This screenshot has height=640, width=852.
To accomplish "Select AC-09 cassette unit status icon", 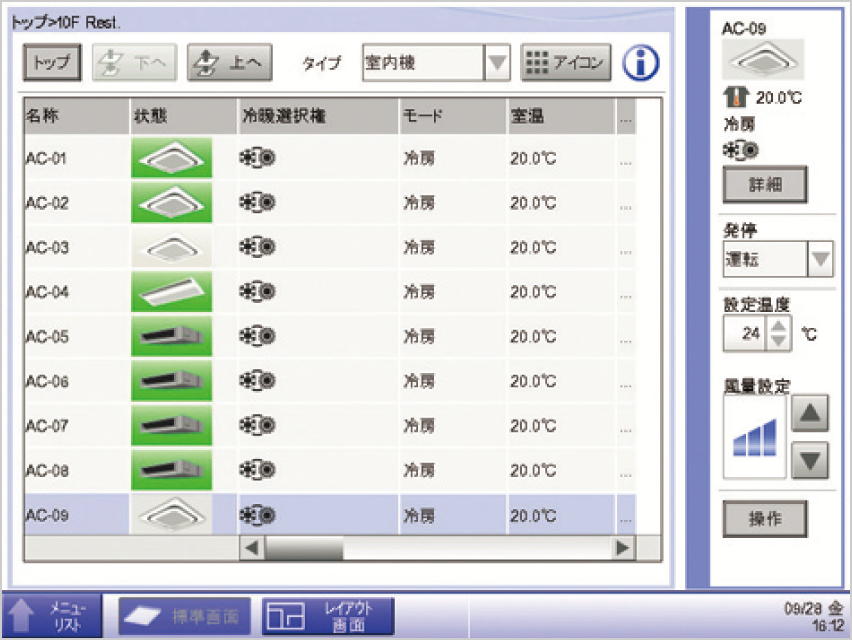I will 172,514.
